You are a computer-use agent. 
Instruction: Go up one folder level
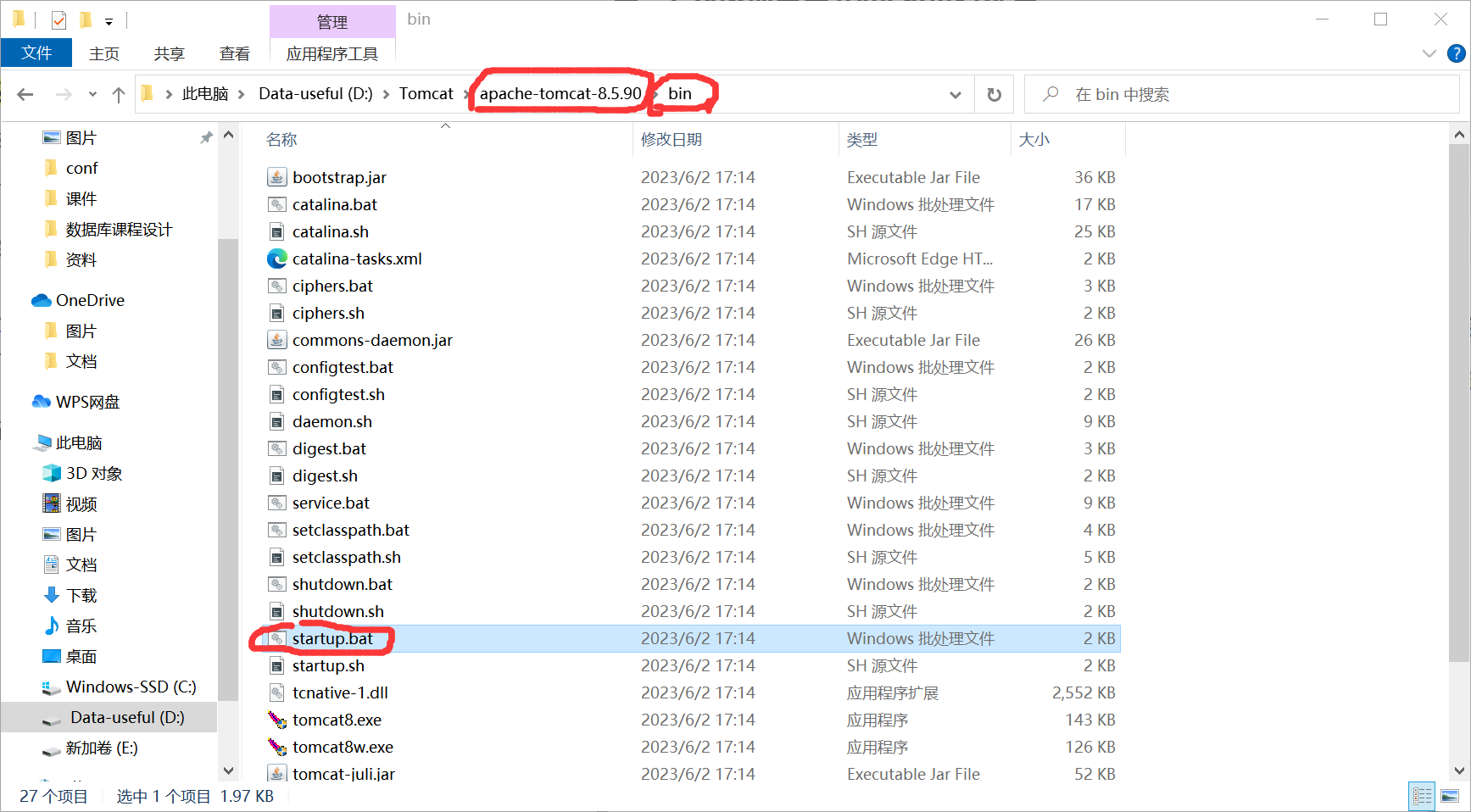click(119, 94)
